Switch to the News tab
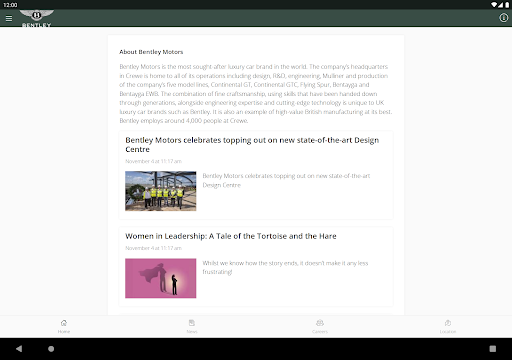The height and width of the screenshot is (360, 512). pos(192,326)
